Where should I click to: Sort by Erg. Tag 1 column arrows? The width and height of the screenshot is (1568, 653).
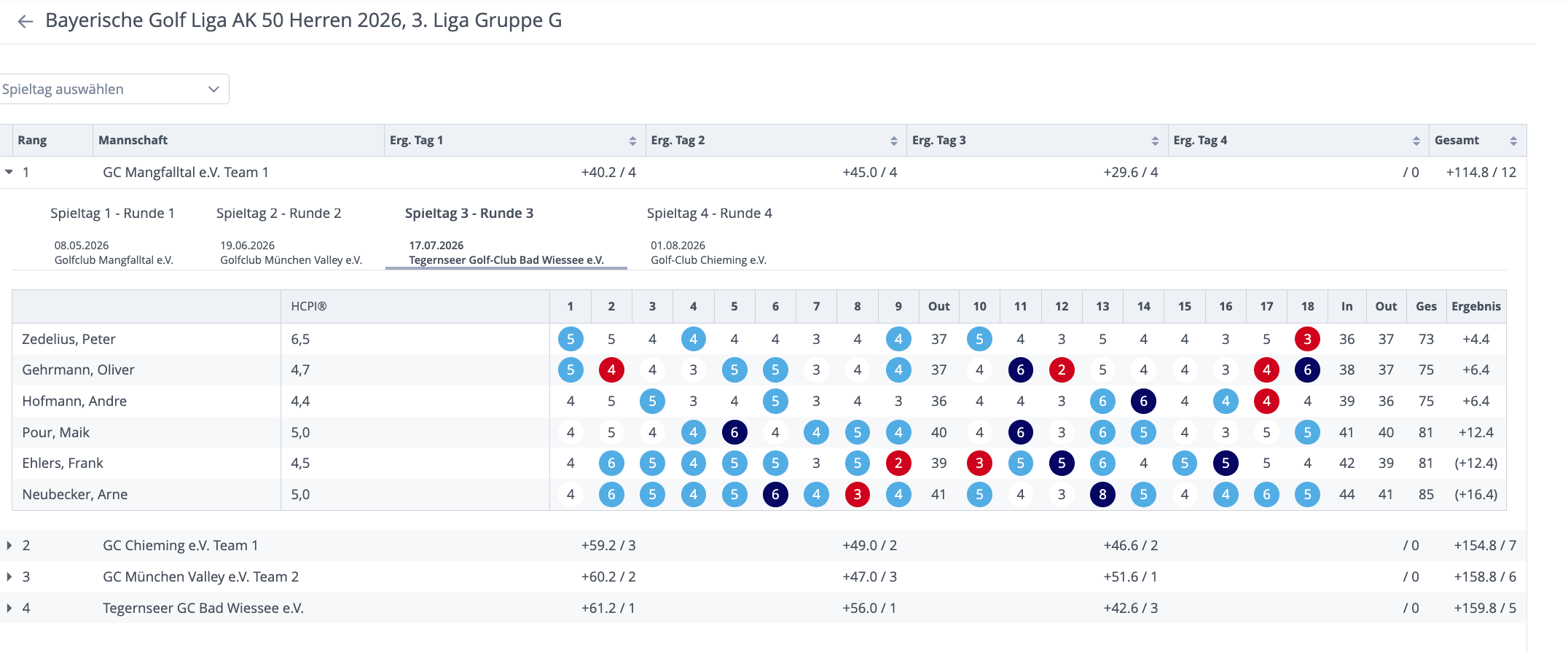(x=632, y=141)
